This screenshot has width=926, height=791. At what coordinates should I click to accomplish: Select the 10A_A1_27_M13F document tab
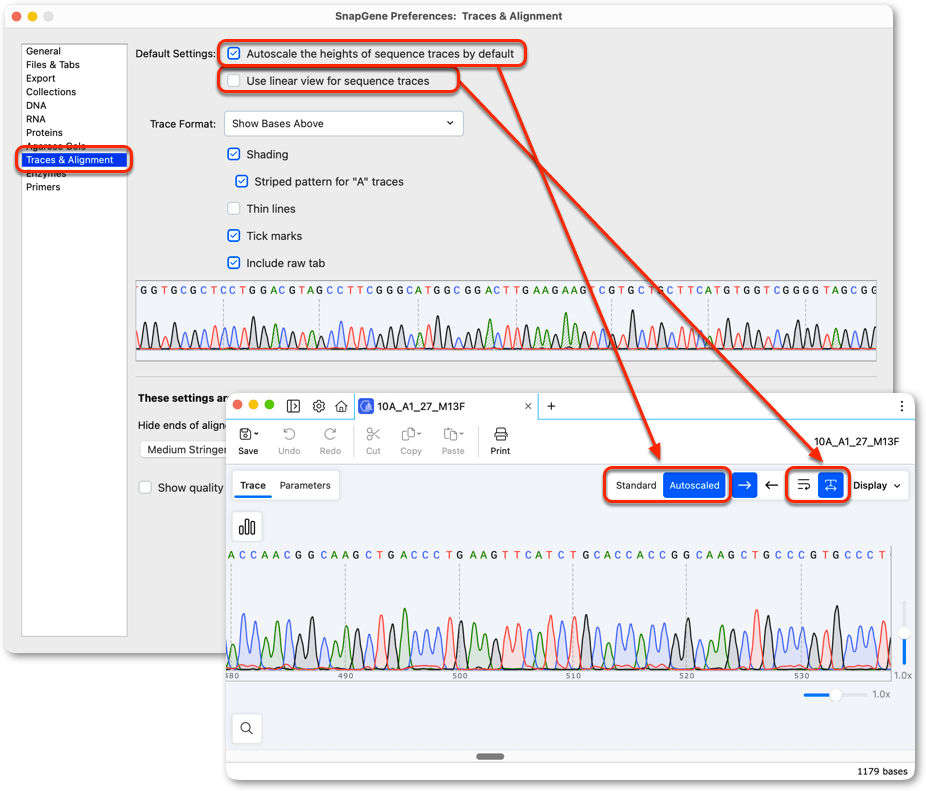[446, 406]
